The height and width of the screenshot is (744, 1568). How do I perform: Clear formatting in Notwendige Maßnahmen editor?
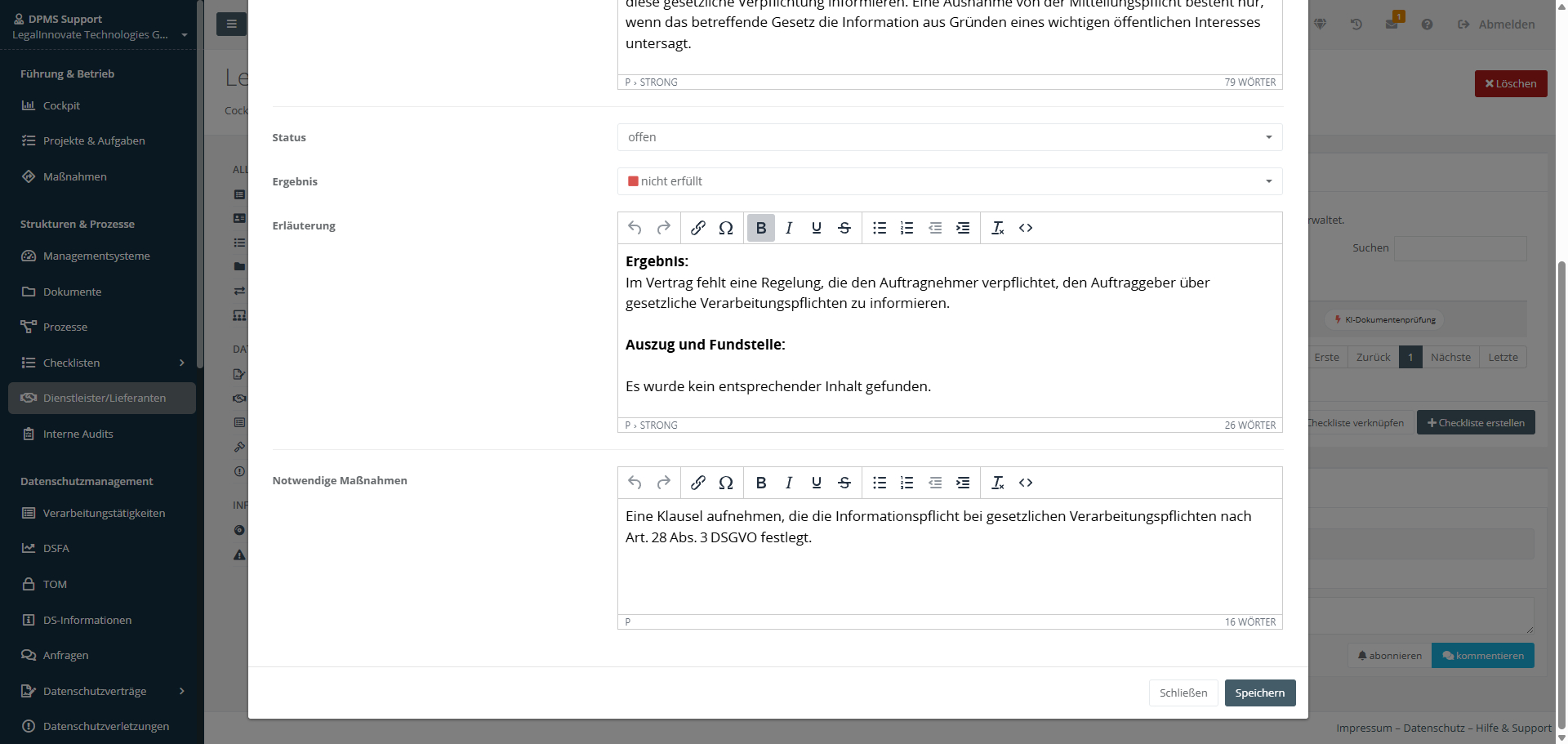tap(997, 483)
